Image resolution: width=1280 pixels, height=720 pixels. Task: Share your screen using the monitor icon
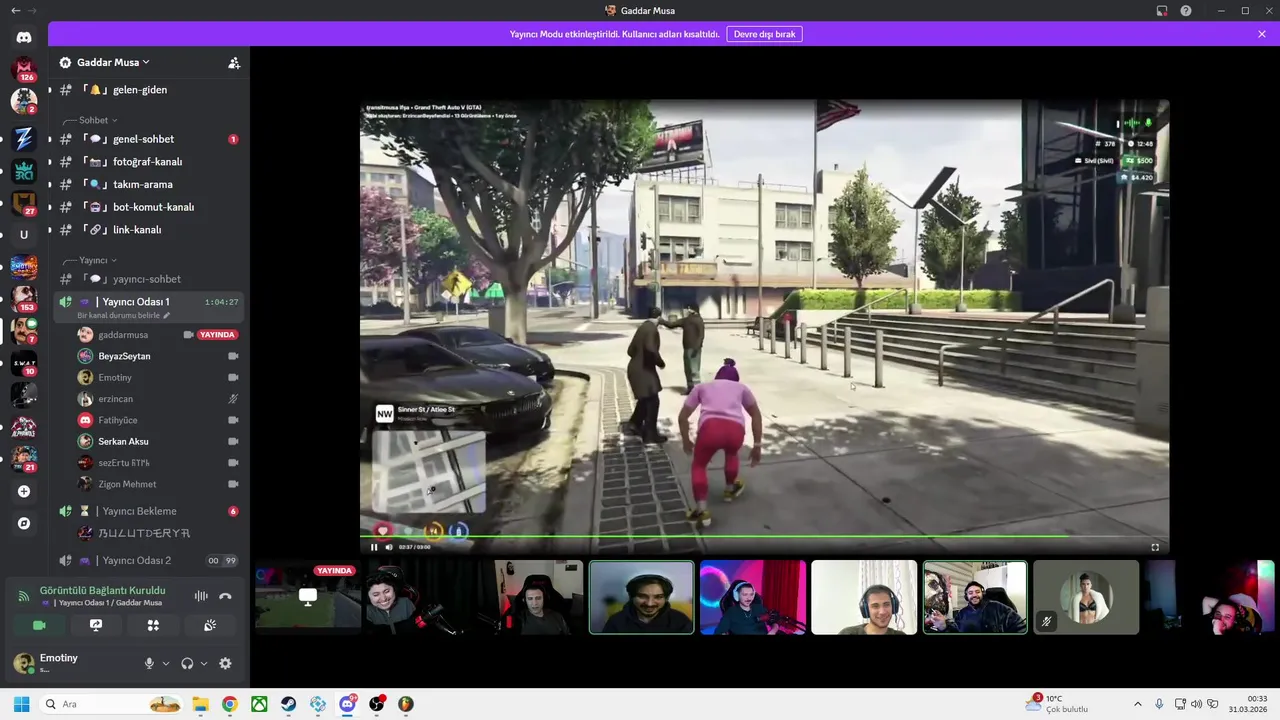tap(96, 625)
